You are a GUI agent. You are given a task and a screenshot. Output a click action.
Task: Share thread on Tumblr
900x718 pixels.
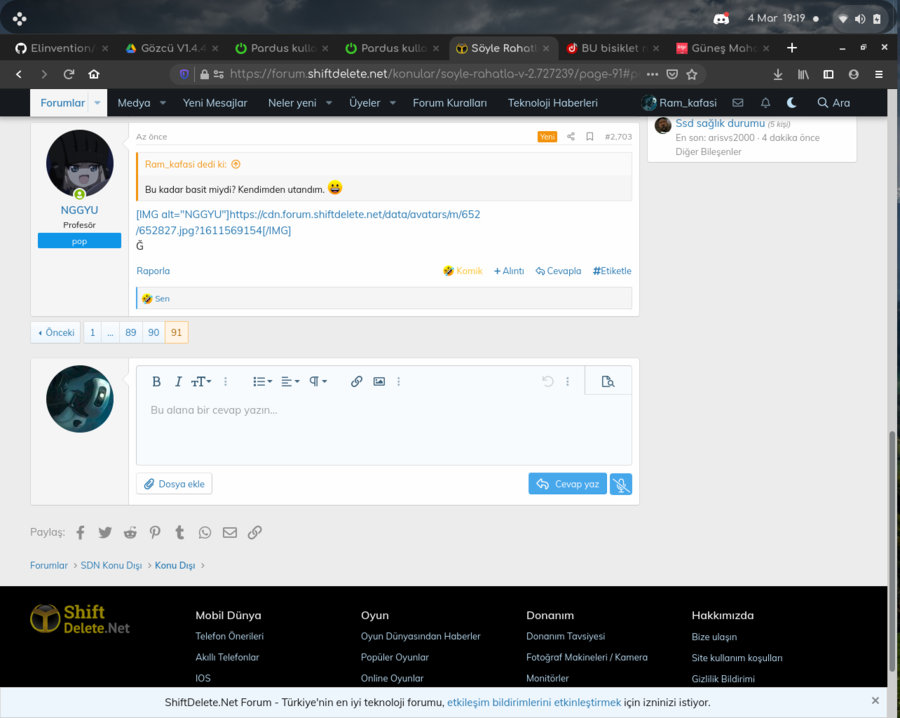click(180, 533)
